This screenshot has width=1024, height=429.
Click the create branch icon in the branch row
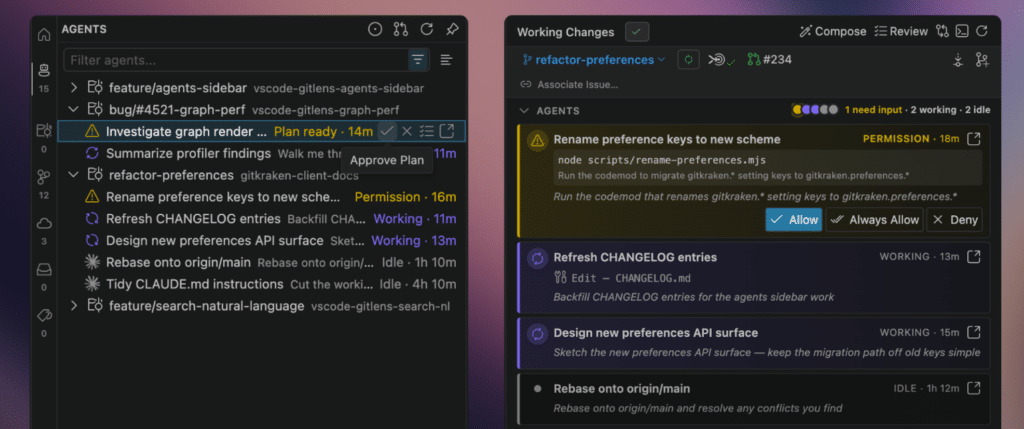point(982,60)
